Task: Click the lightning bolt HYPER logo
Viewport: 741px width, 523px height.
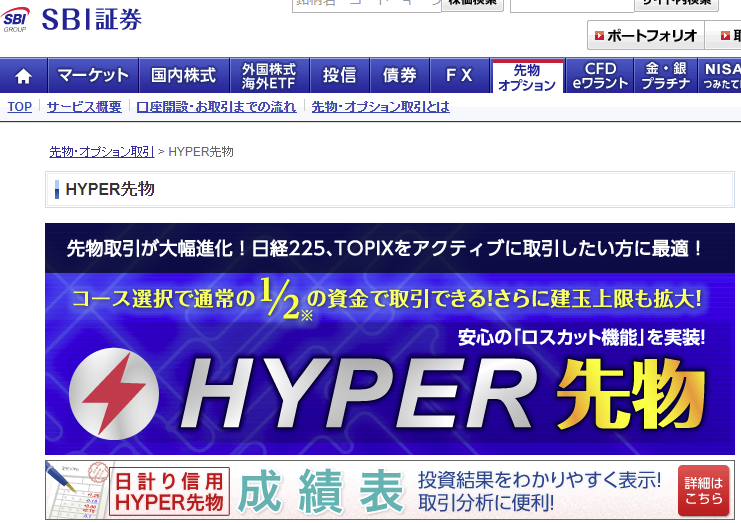Action: (114, 394)
